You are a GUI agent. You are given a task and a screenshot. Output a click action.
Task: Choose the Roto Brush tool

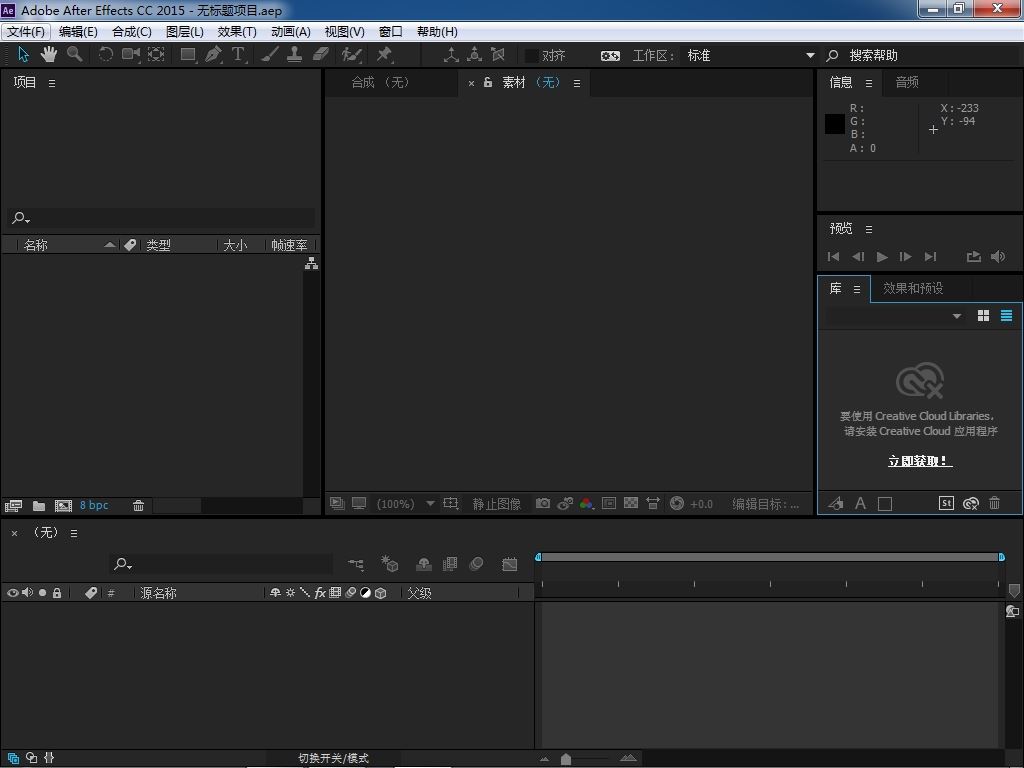[351, 54]
